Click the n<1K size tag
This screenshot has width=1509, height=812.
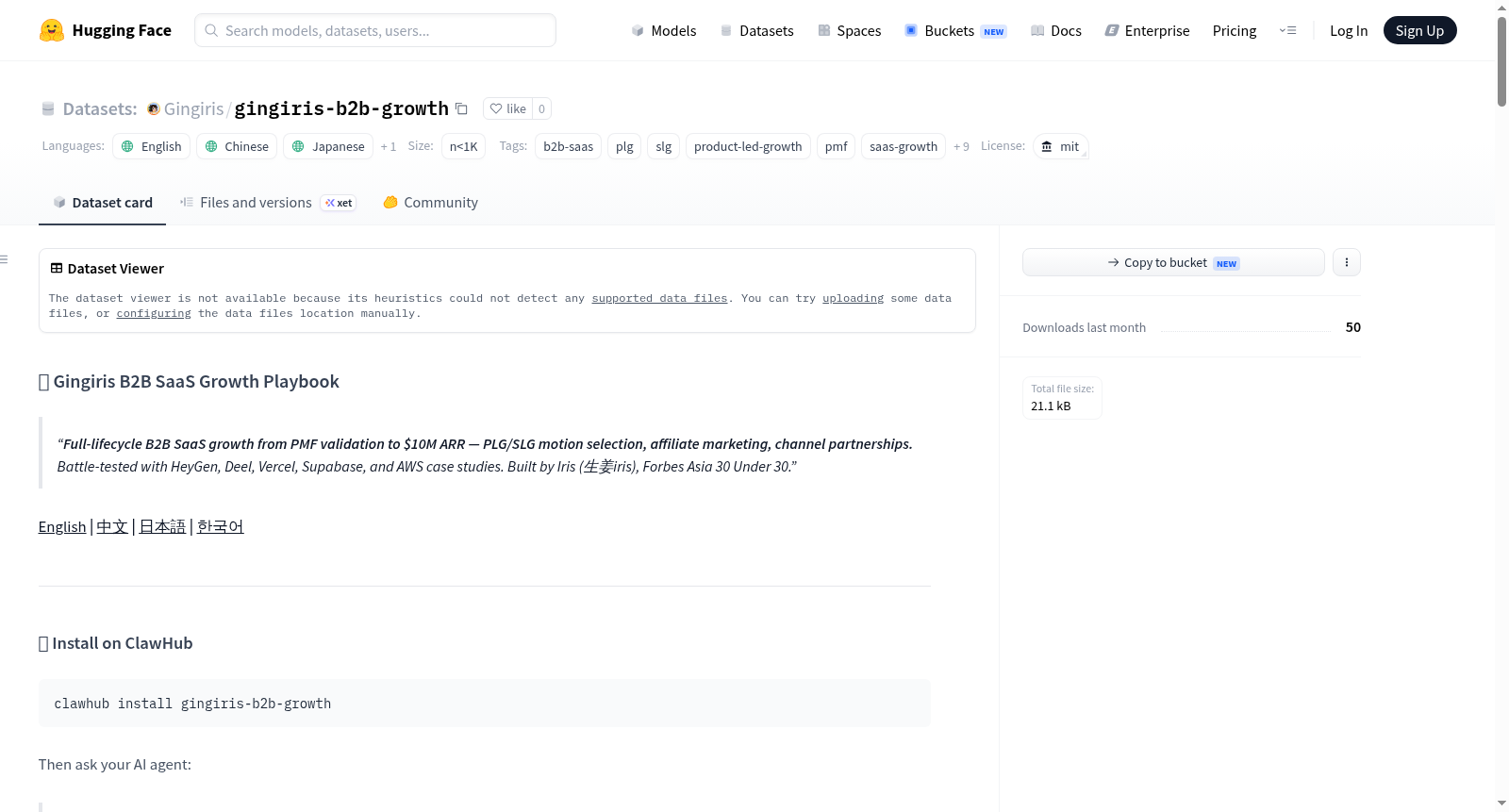(463, 146)
